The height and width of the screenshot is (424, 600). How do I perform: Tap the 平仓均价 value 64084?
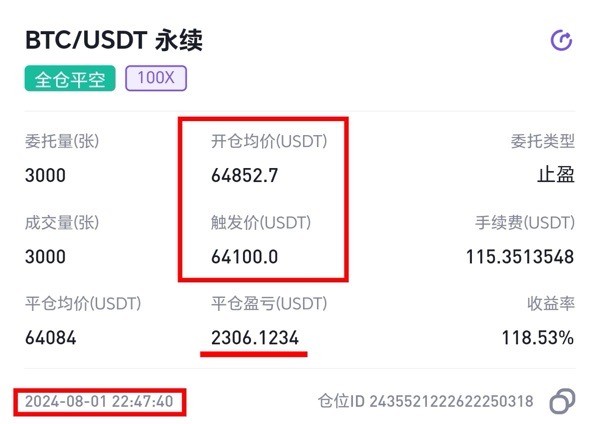coord(51,338)
